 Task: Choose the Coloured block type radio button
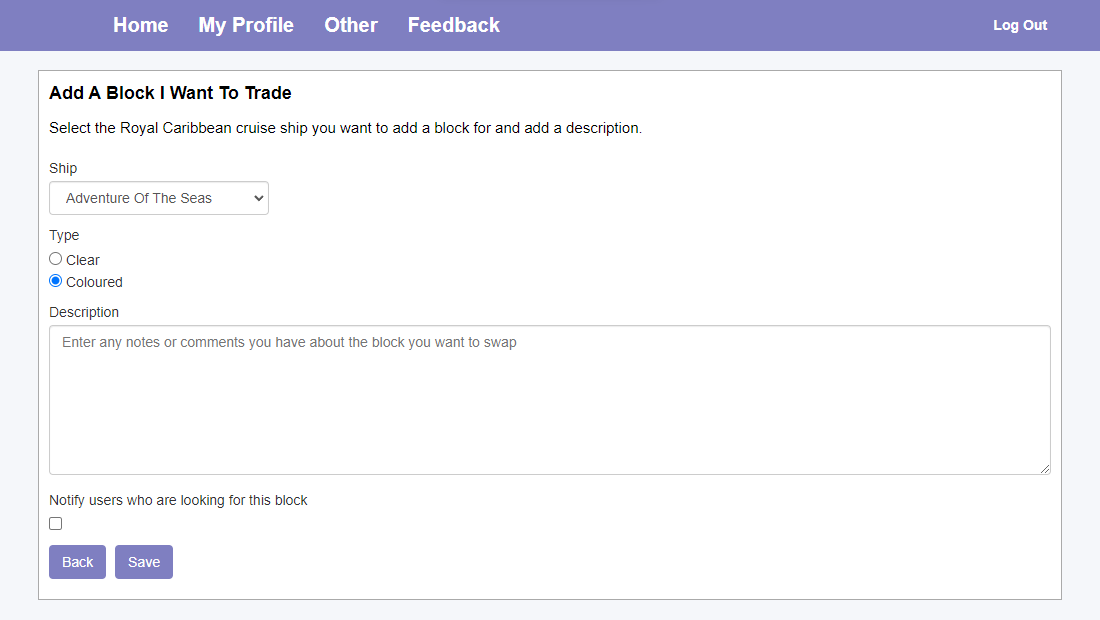(56, 281)
